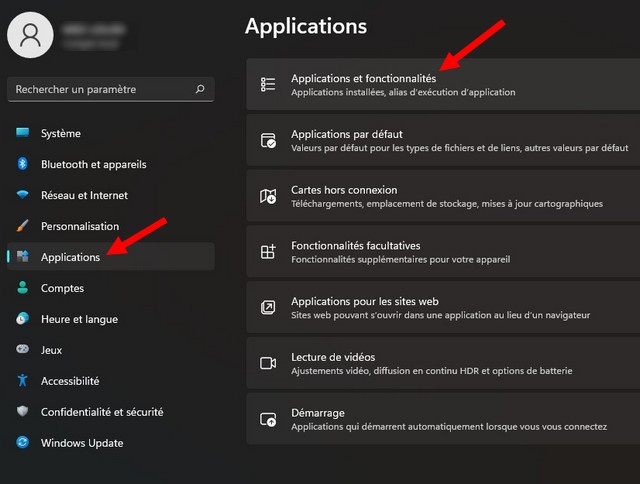Open Cartes hors connexion
The image size is (640, 484).
443,196
